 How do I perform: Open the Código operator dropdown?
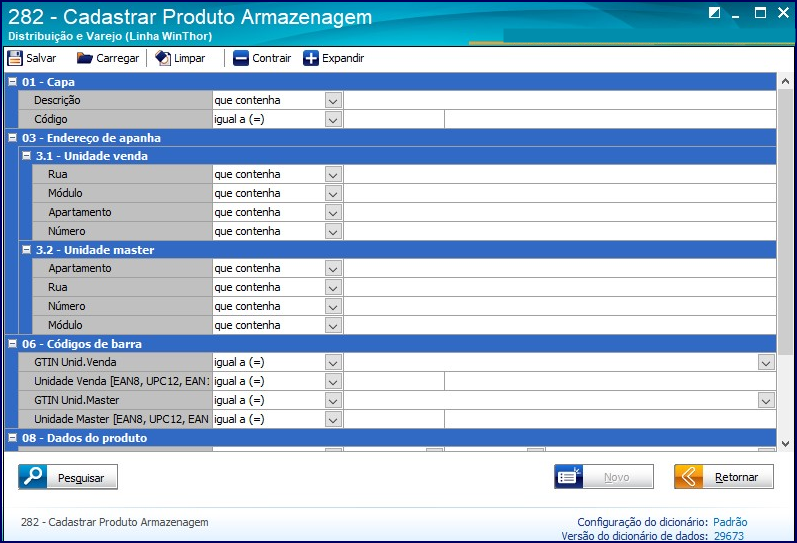[x=333, y=119]
